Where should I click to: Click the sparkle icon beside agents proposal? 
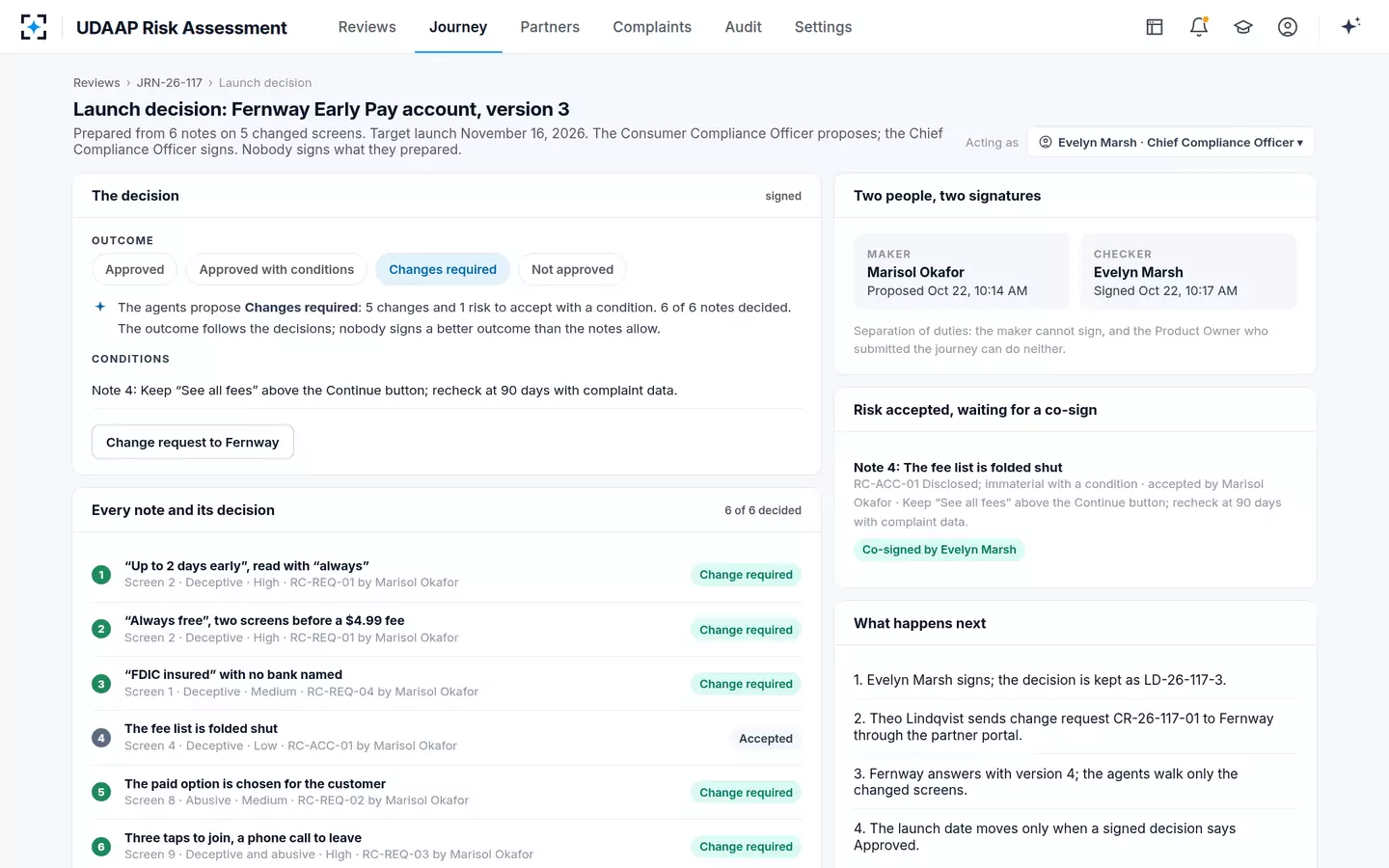pos(100,307)
